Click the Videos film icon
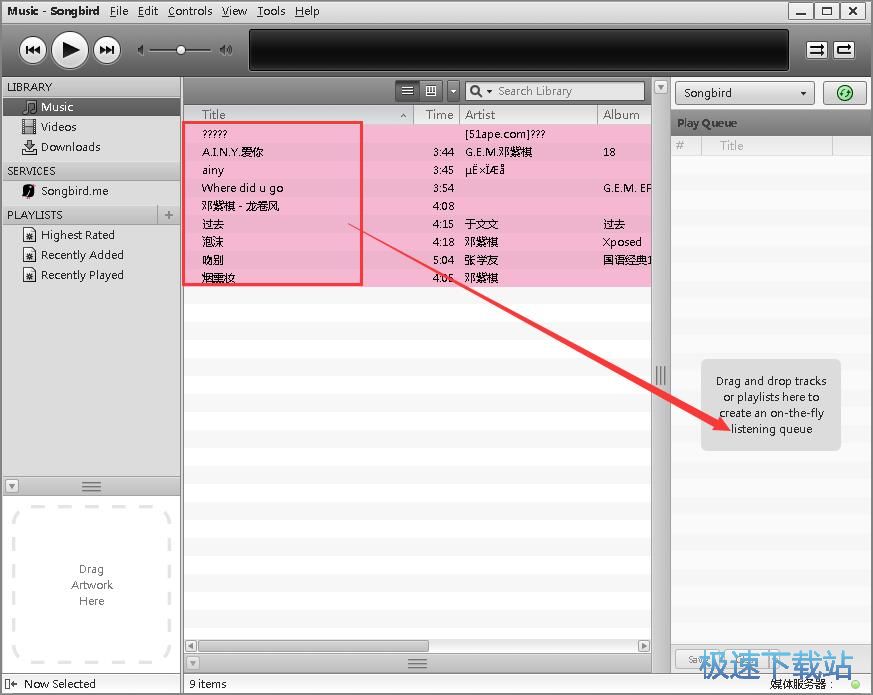The width and height of the screenshot is (873, 695). tap(29, 127)
